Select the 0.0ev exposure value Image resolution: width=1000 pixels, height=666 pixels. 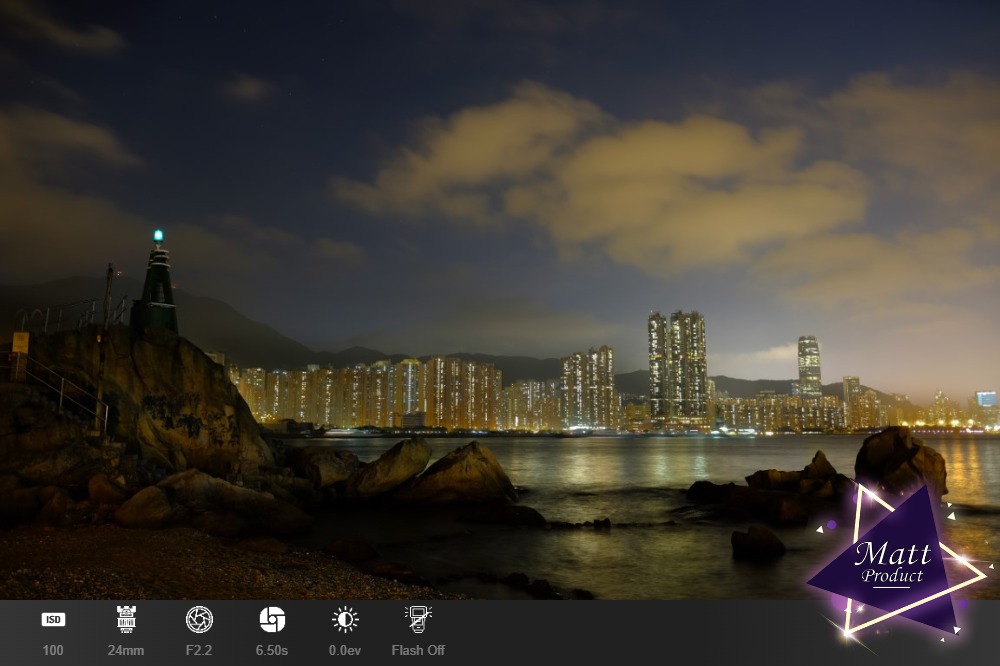[345, 650]
